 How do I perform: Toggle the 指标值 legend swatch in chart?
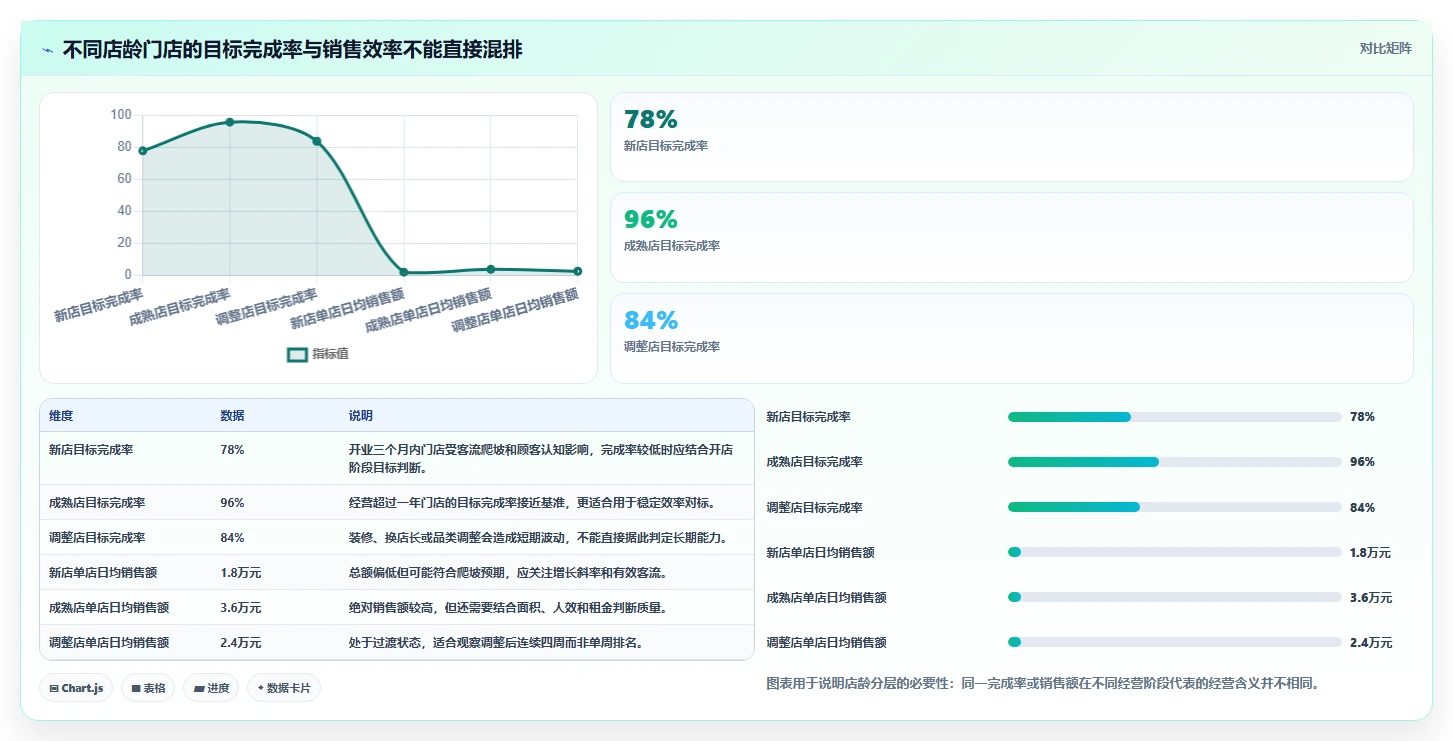pos(297,354)
